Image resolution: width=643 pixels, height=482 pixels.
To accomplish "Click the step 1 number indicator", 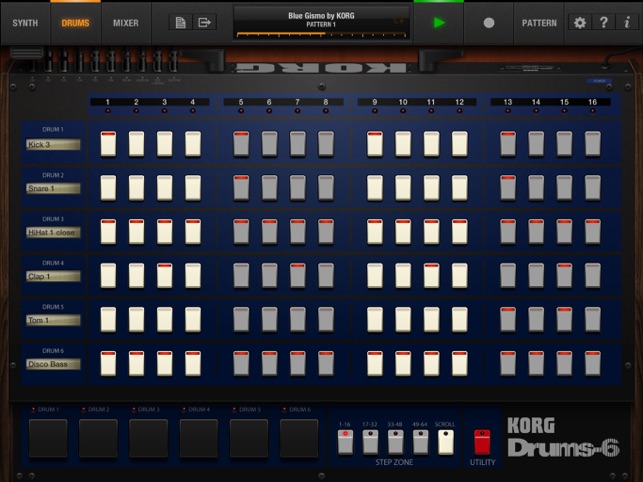I will pyautogui.click(x=107, y=102).
